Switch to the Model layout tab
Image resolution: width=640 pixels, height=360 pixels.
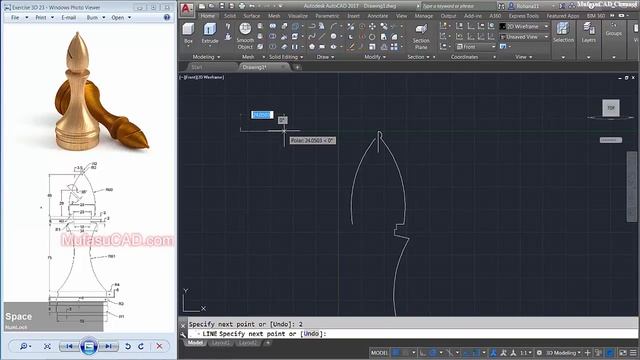click(195, 343)
